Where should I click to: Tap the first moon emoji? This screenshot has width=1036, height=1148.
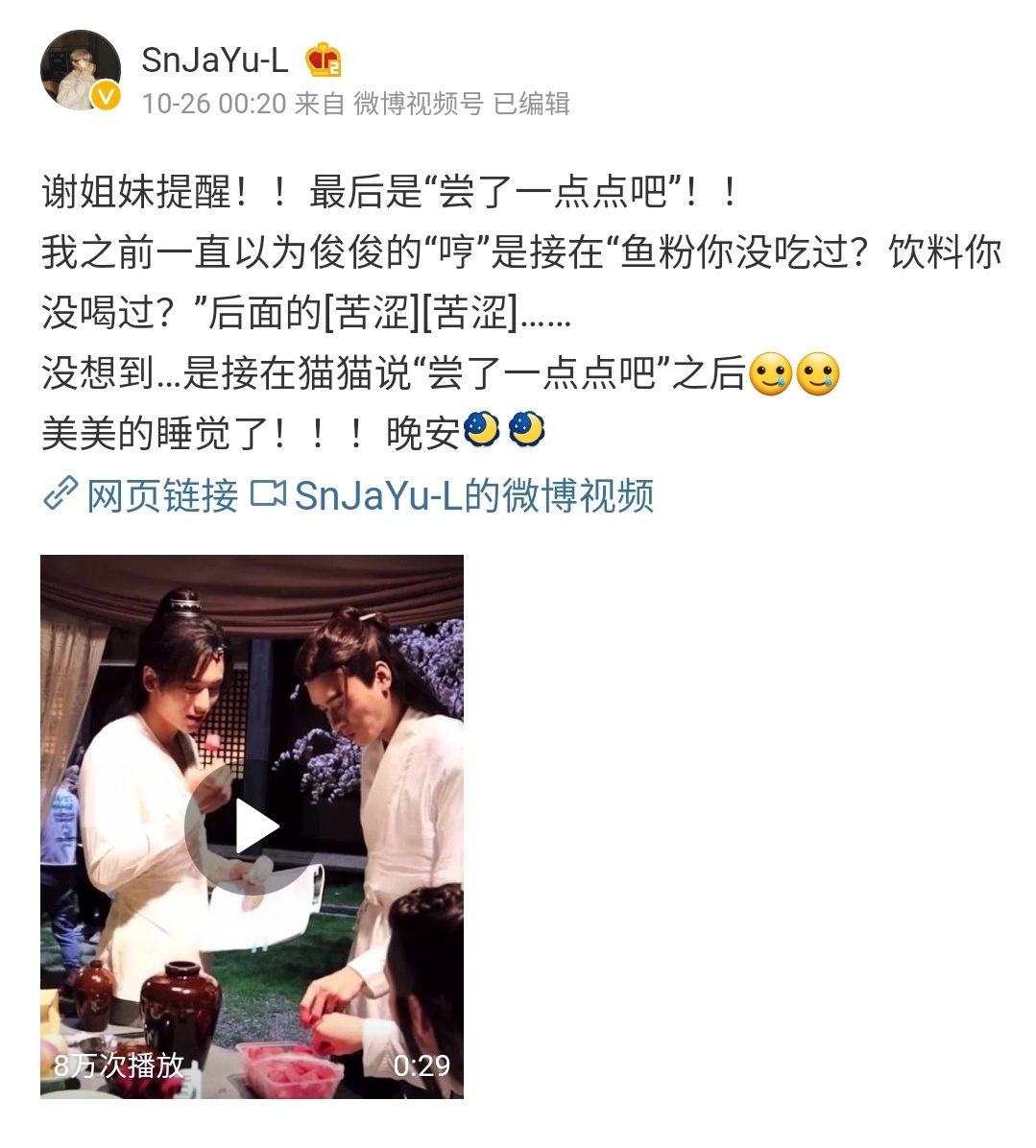[482, 430]
